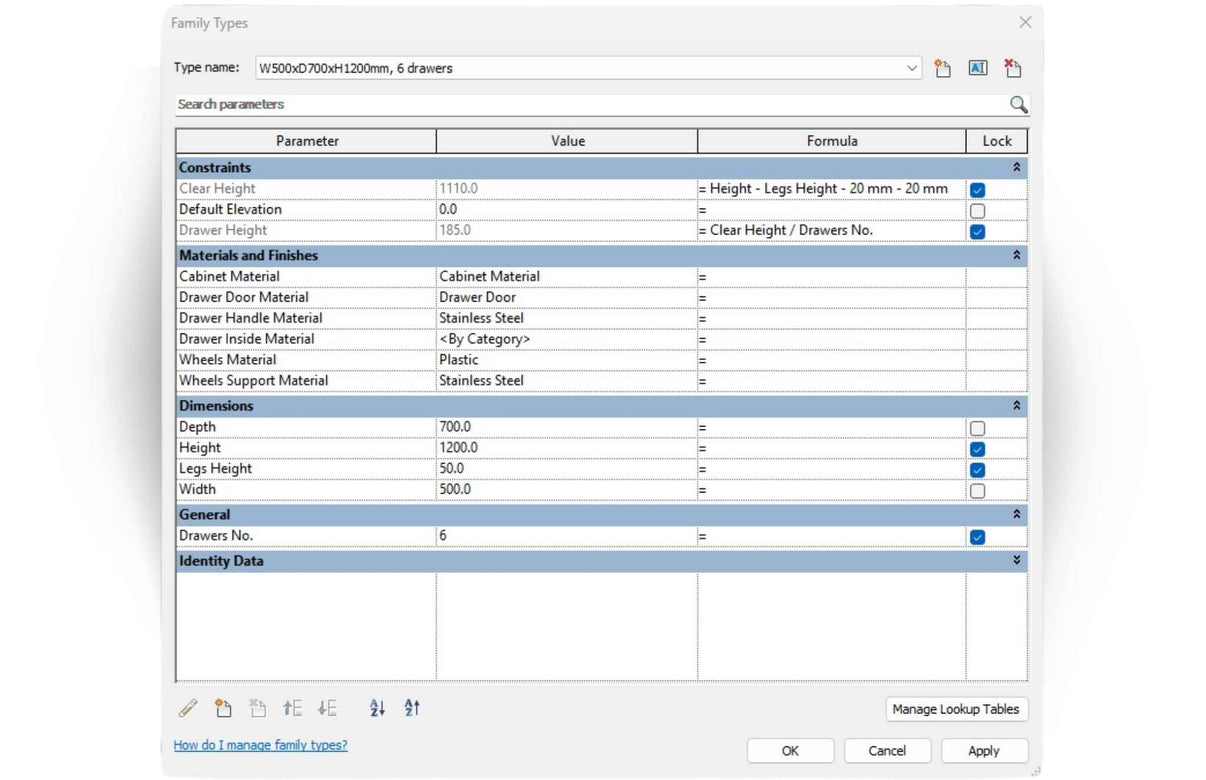This screenshot has height=780, width=1206.
Task: Expand the Identity Data group
Action: click(1016, 561)
